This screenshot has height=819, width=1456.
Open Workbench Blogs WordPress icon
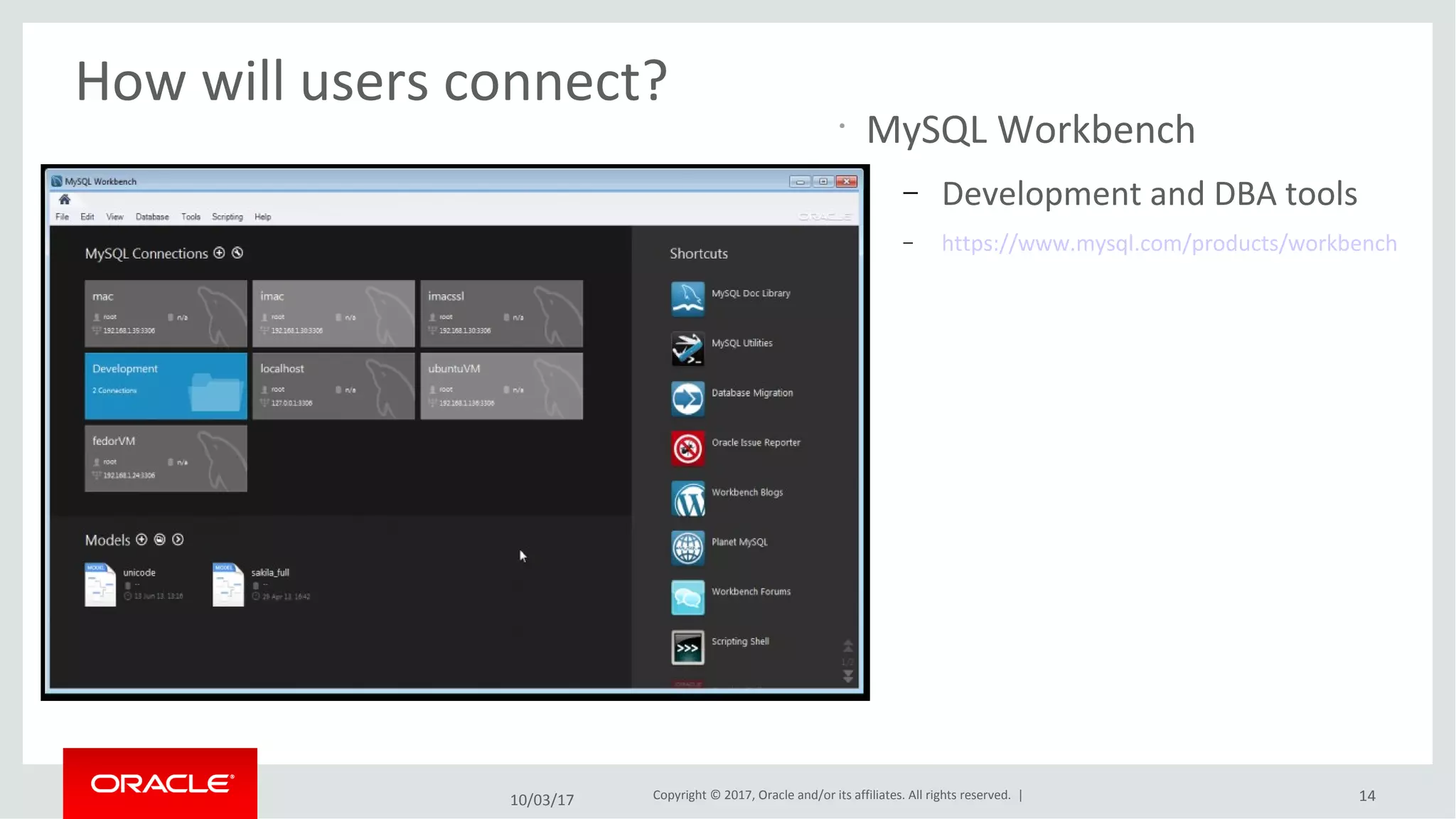click(x=687, y=498)
